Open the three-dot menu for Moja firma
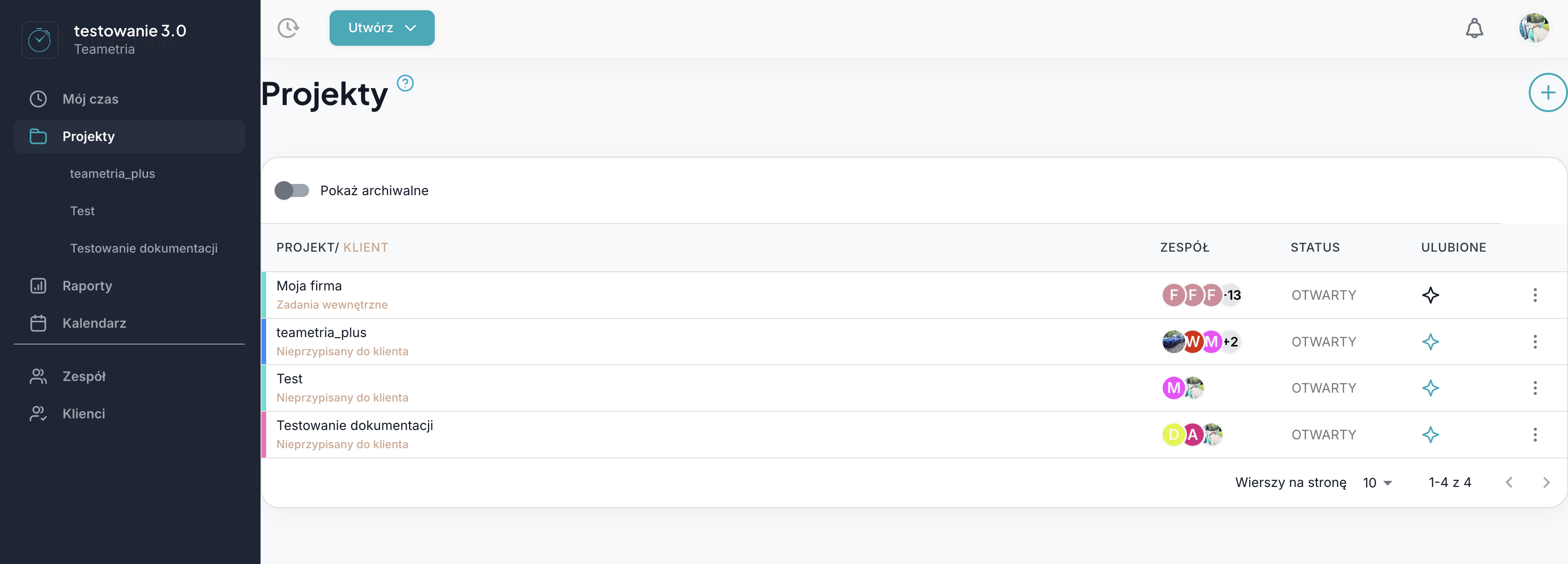 coord(1534,295)
